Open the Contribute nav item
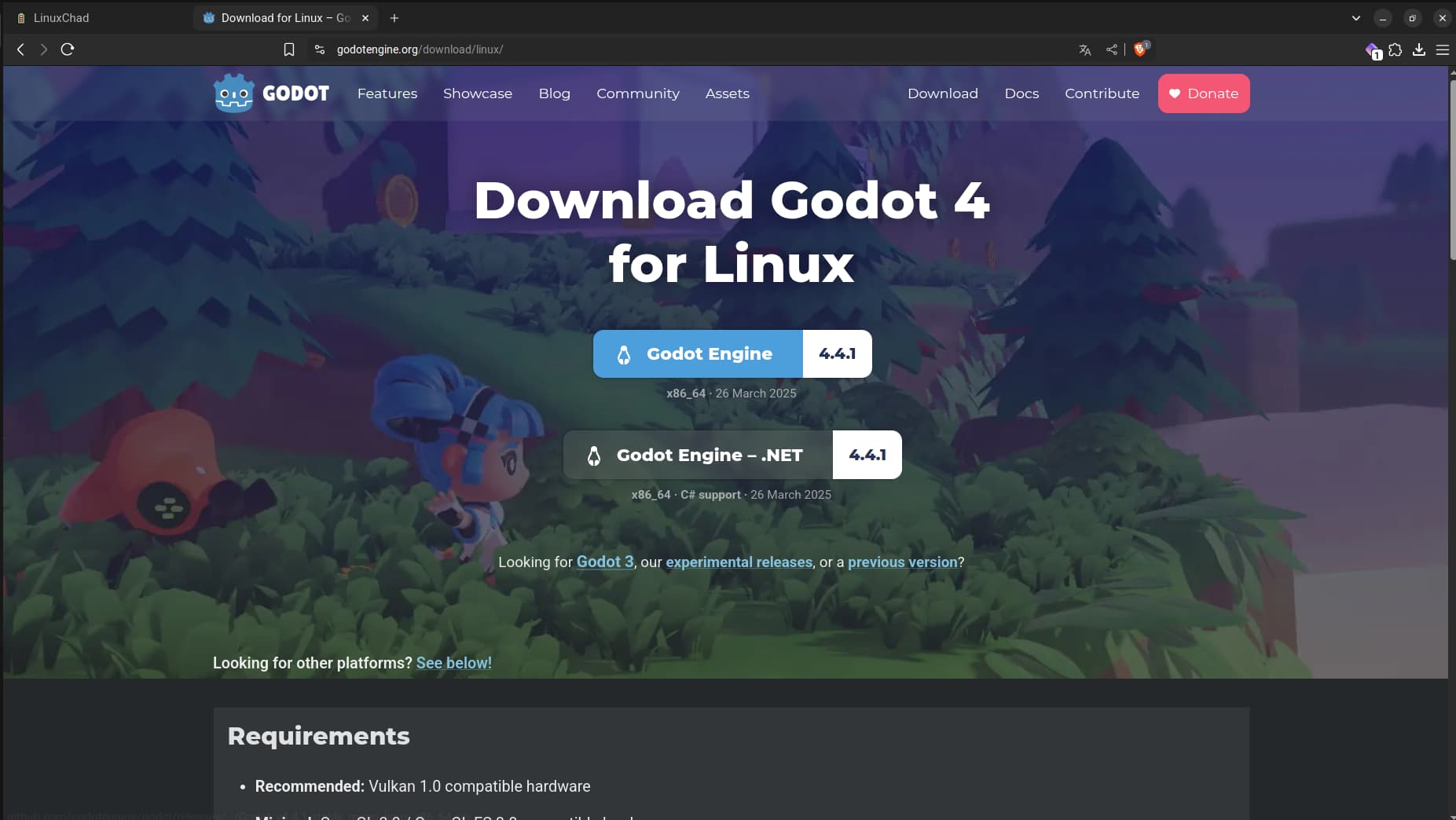Screen dimensions: 1456x820 [x=1102, y=93]
